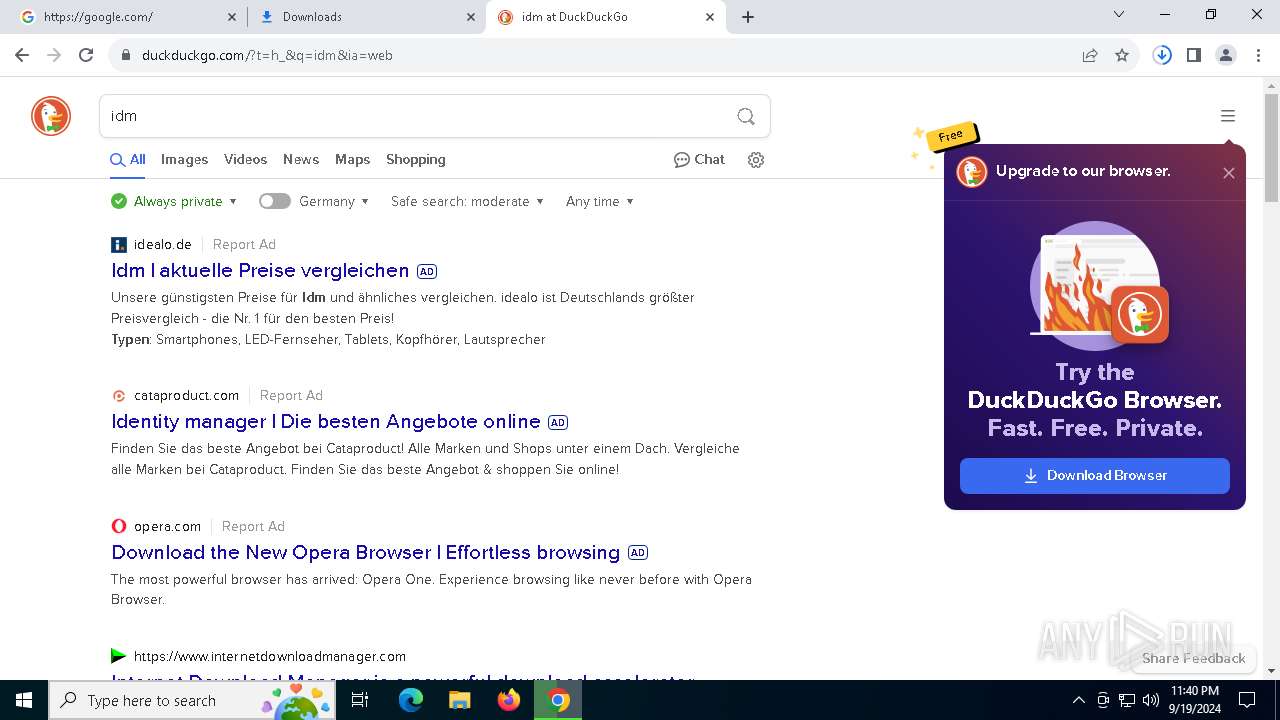This screenshot has width=1280, height=720.
Task: Launch Microsoft Edge from taskbar
Action: coord(411,700)
